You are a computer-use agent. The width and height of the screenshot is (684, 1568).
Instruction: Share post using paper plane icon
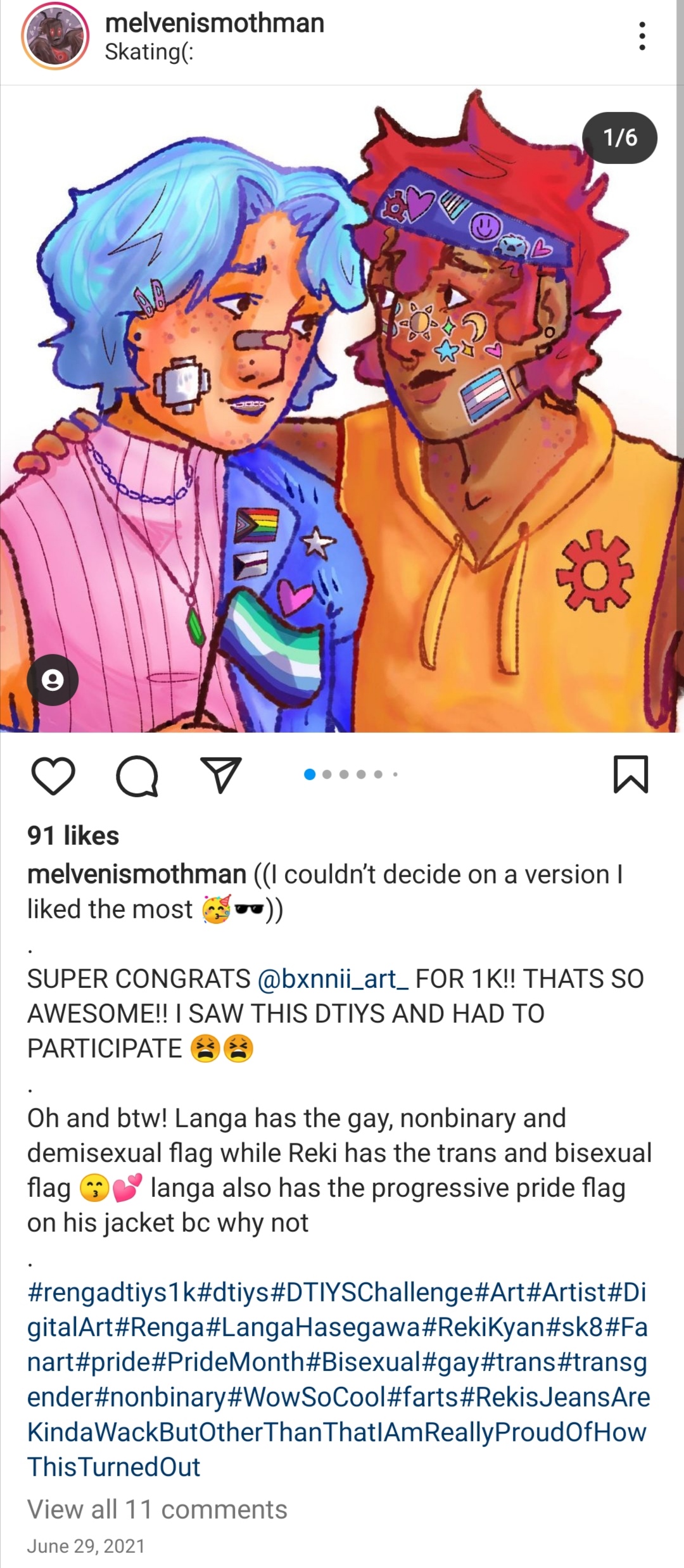click(x=220, y=775)
